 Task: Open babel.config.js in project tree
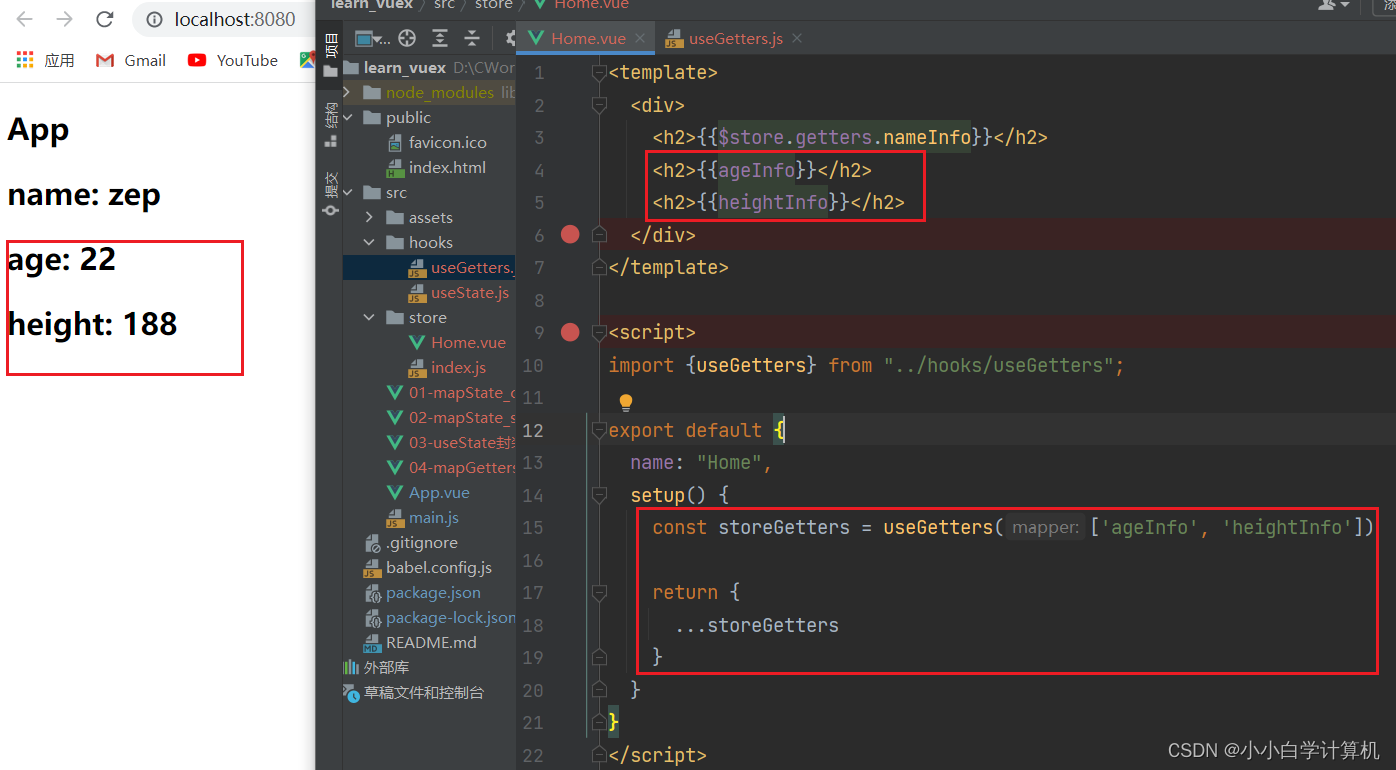click(428, 567)
